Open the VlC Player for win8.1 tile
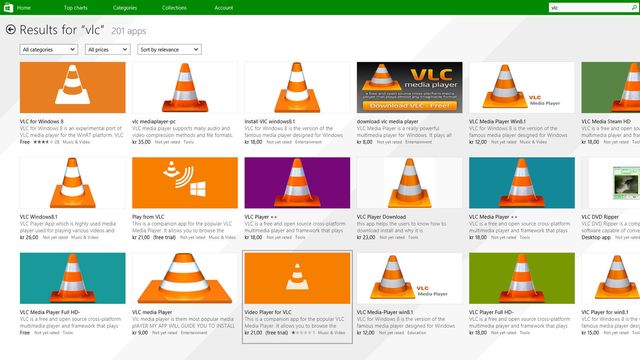Viewport: 640px width, 360px height. (x=611, y=295)
